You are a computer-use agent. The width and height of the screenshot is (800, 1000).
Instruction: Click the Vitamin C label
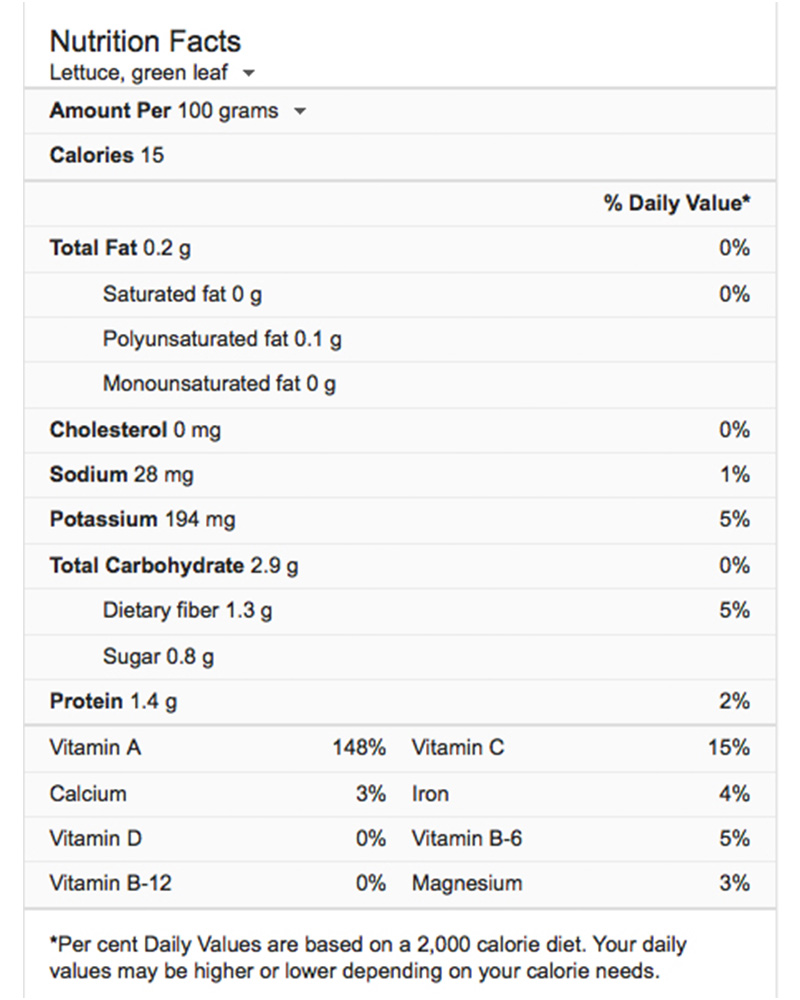click(x=458, y=748)
